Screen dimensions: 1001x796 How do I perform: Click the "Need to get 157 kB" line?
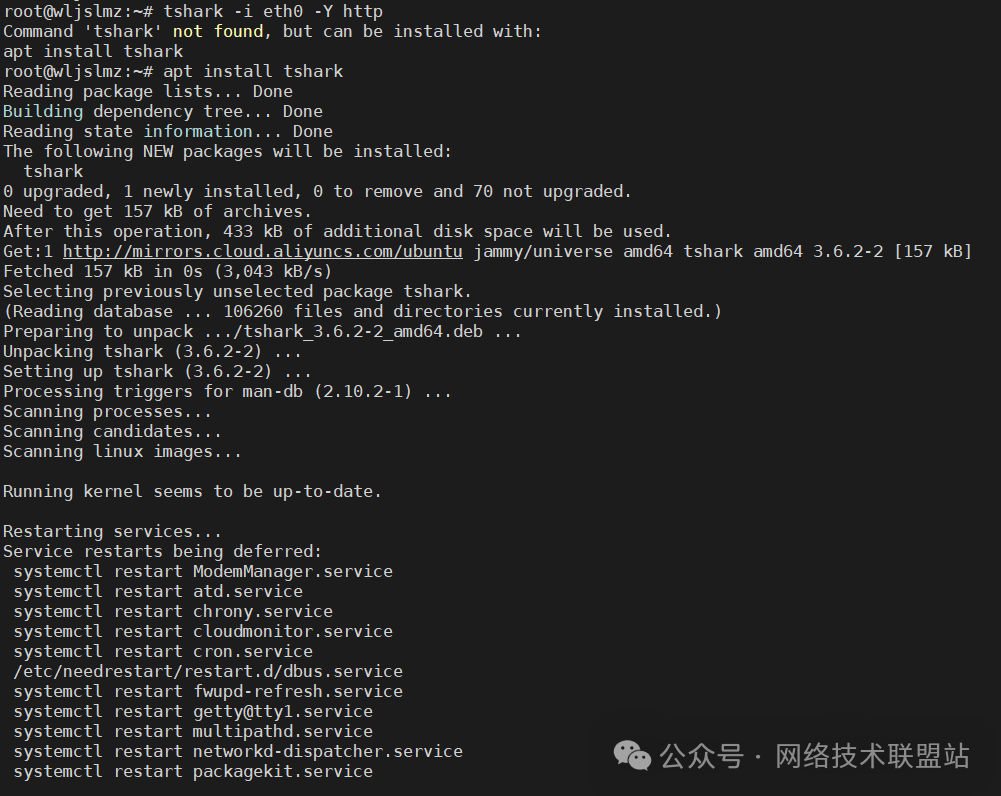coord(157,211)
